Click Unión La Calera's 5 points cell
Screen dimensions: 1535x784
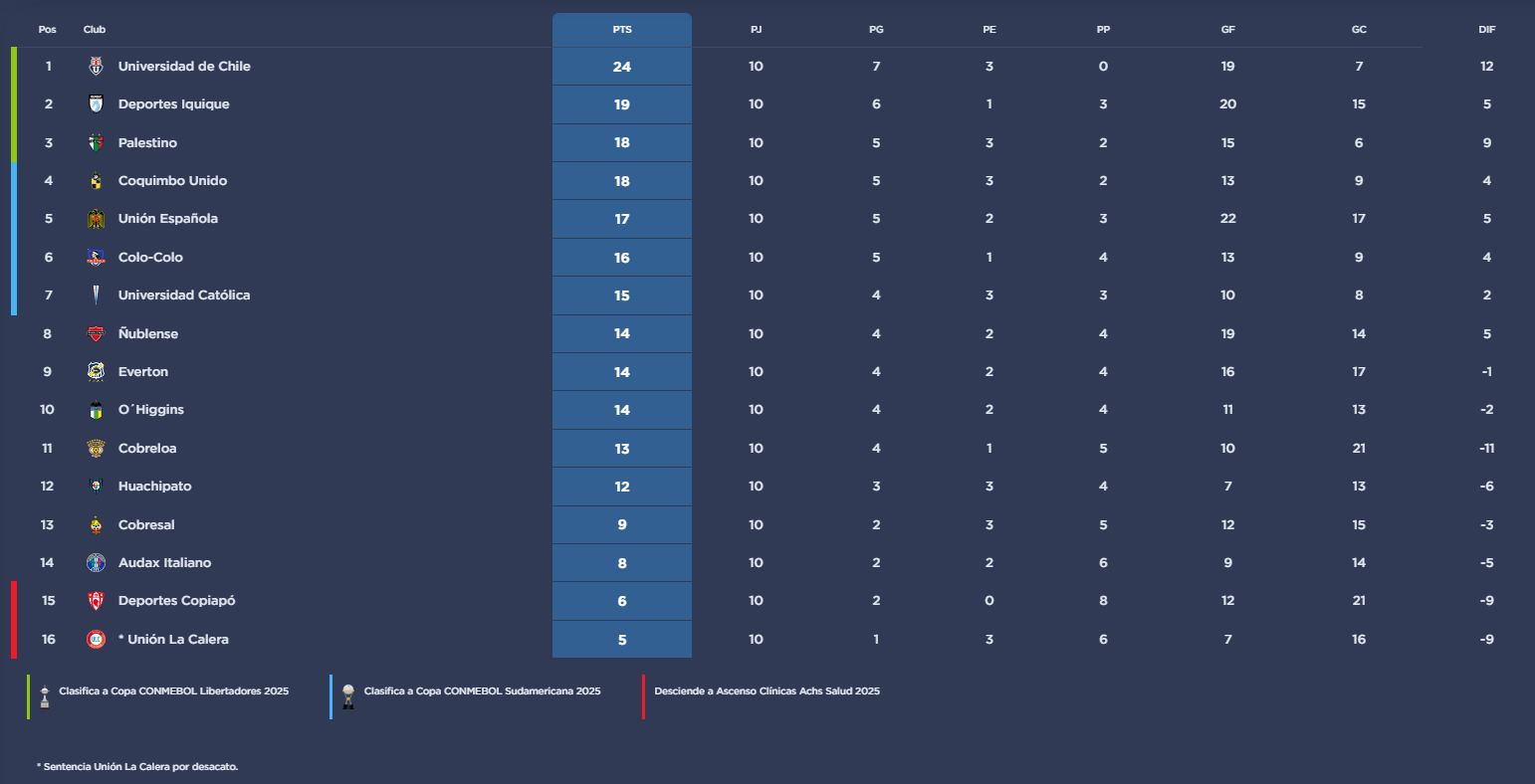[622, 640]
